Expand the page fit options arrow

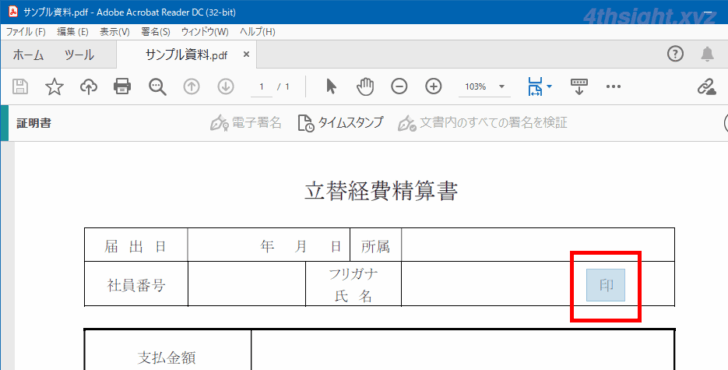click(549, 86)
